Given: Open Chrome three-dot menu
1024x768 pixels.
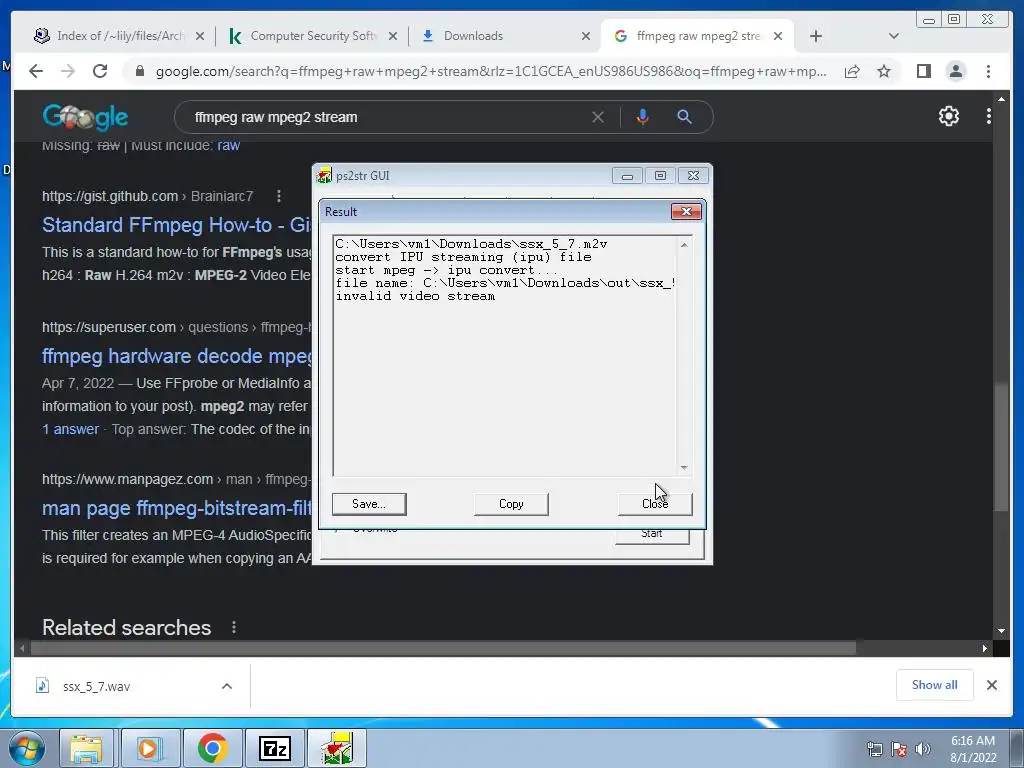Looking at the screenshot, I should click(988, 71).
